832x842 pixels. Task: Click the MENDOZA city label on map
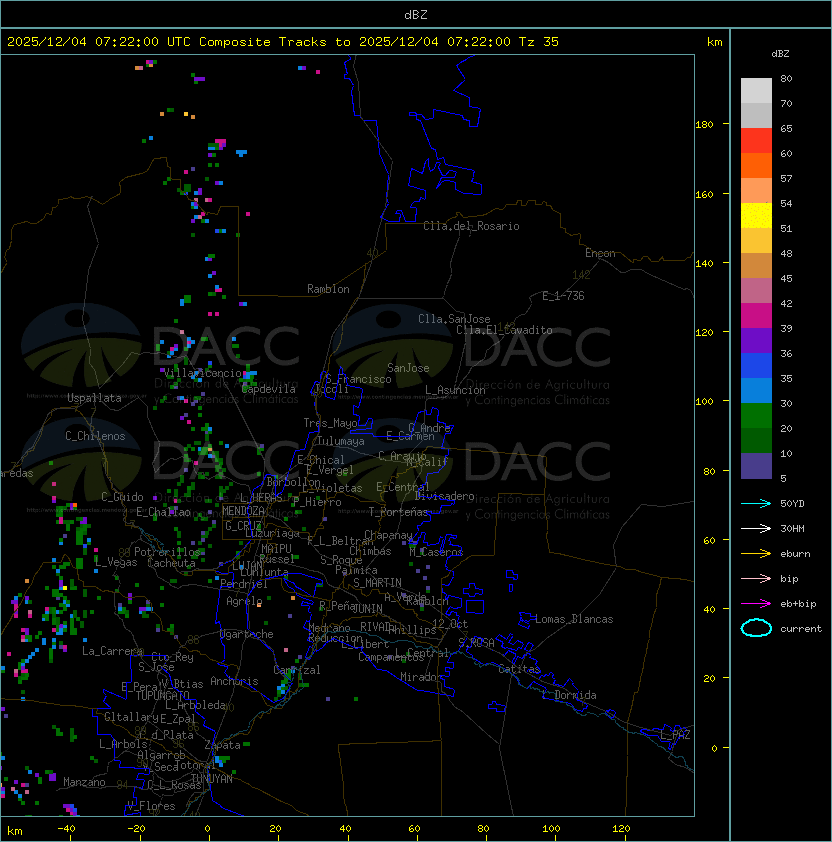pos(244,511)
